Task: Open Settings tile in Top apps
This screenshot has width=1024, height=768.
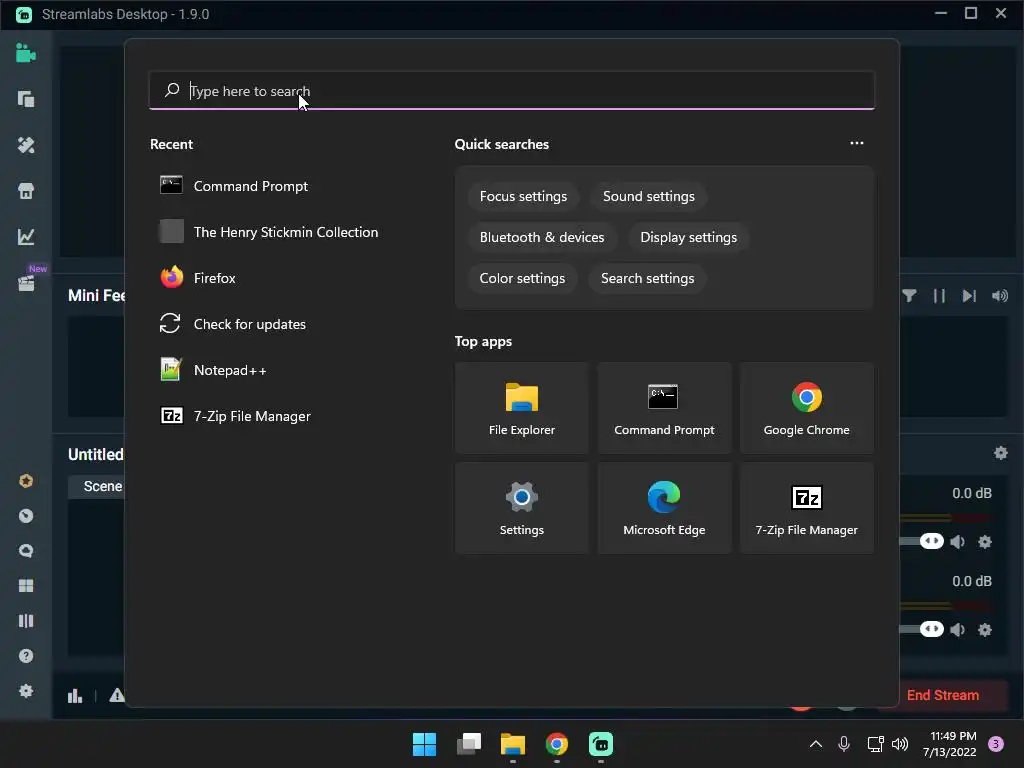Action: point(522,508)
